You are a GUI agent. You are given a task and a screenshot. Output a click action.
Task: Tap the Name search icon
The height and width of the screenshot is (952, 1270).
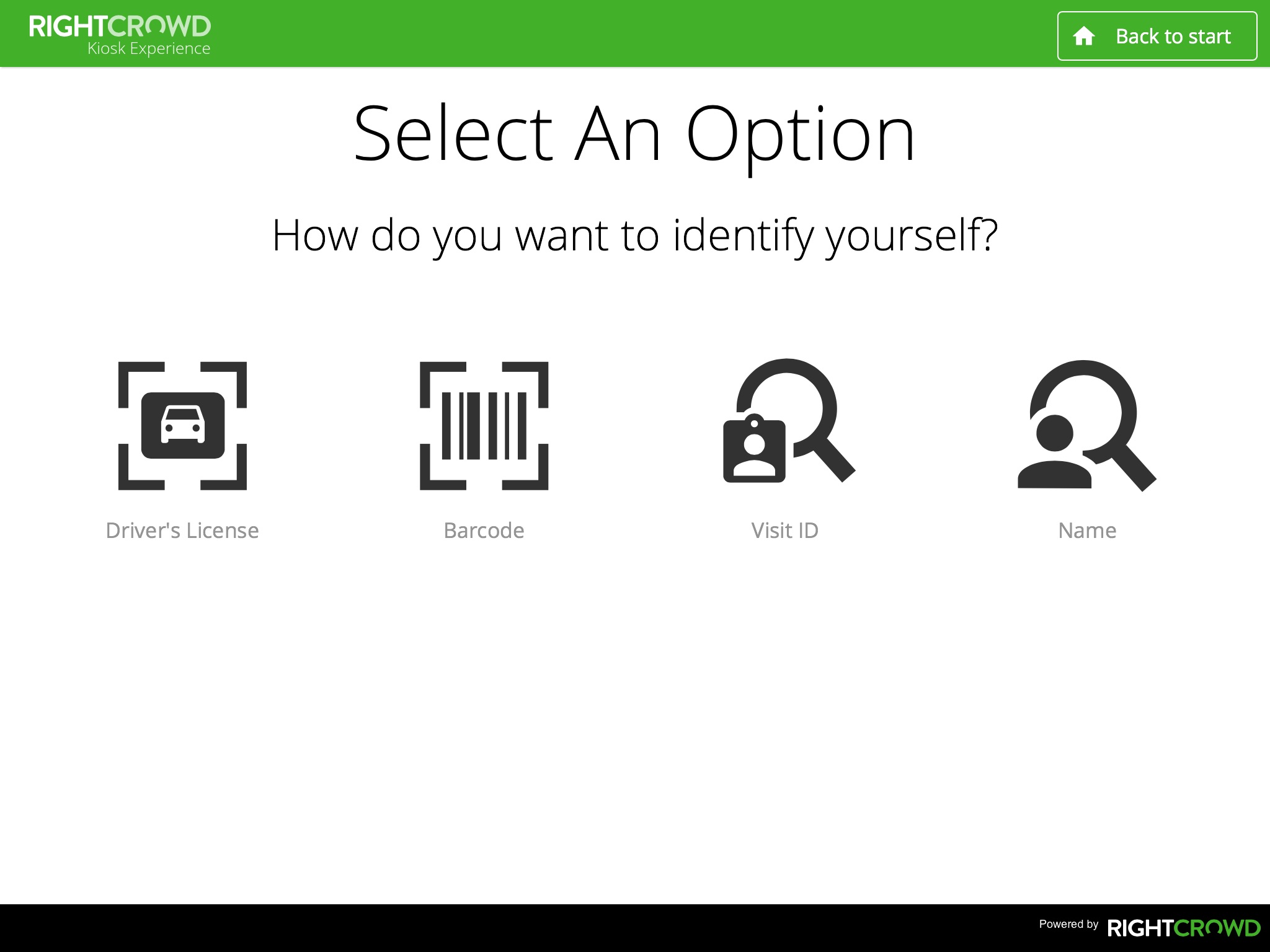pos(1086,425)
